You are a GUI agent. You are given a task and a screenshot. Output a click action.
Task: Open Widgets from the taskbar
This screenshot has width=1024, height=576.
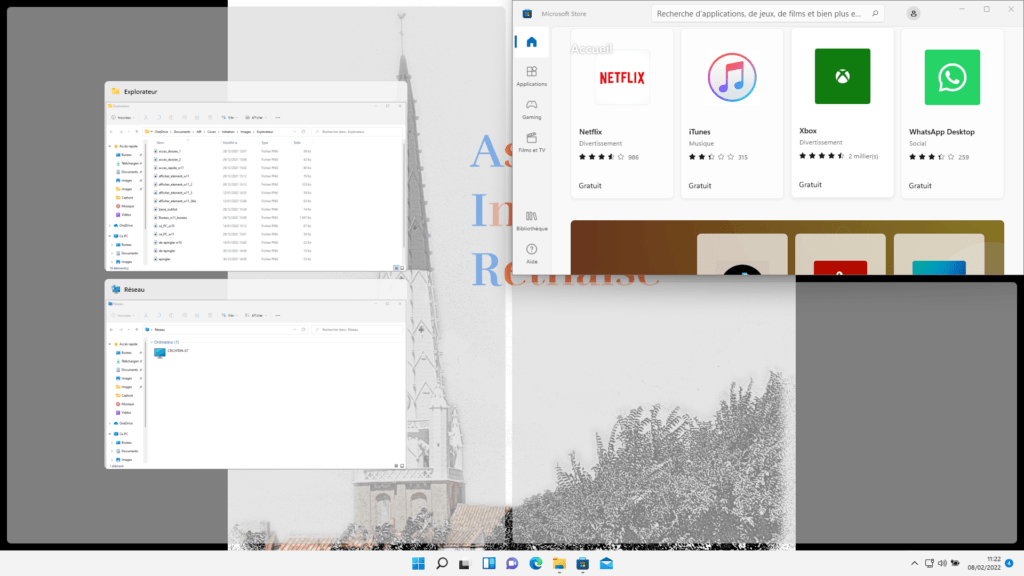coord(488,564)
